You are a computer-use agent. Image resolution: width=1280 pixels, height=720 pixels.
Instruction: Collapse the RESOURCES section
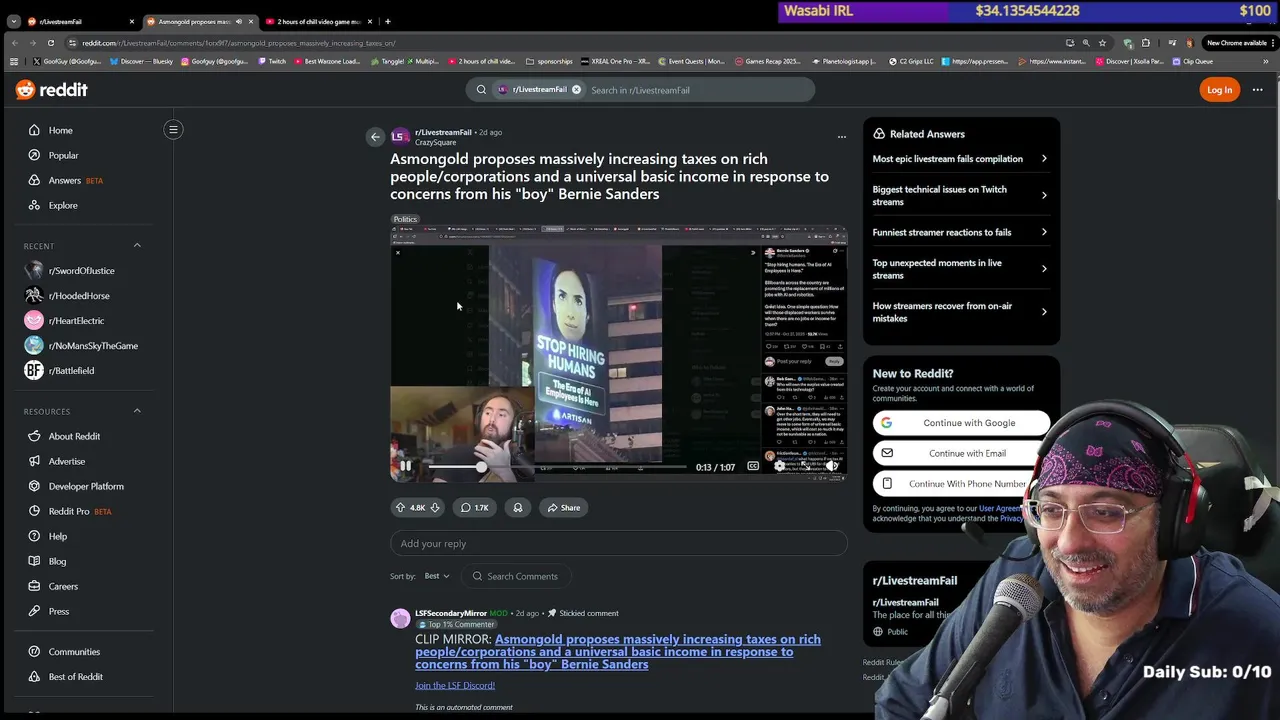pos(137,411)
